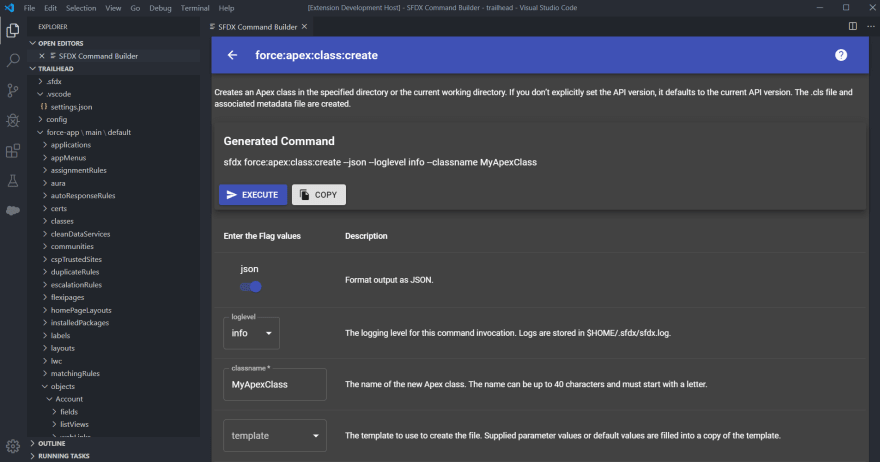Click the Execute button
The height and width of the screenshot is (462, 880).
253,195
